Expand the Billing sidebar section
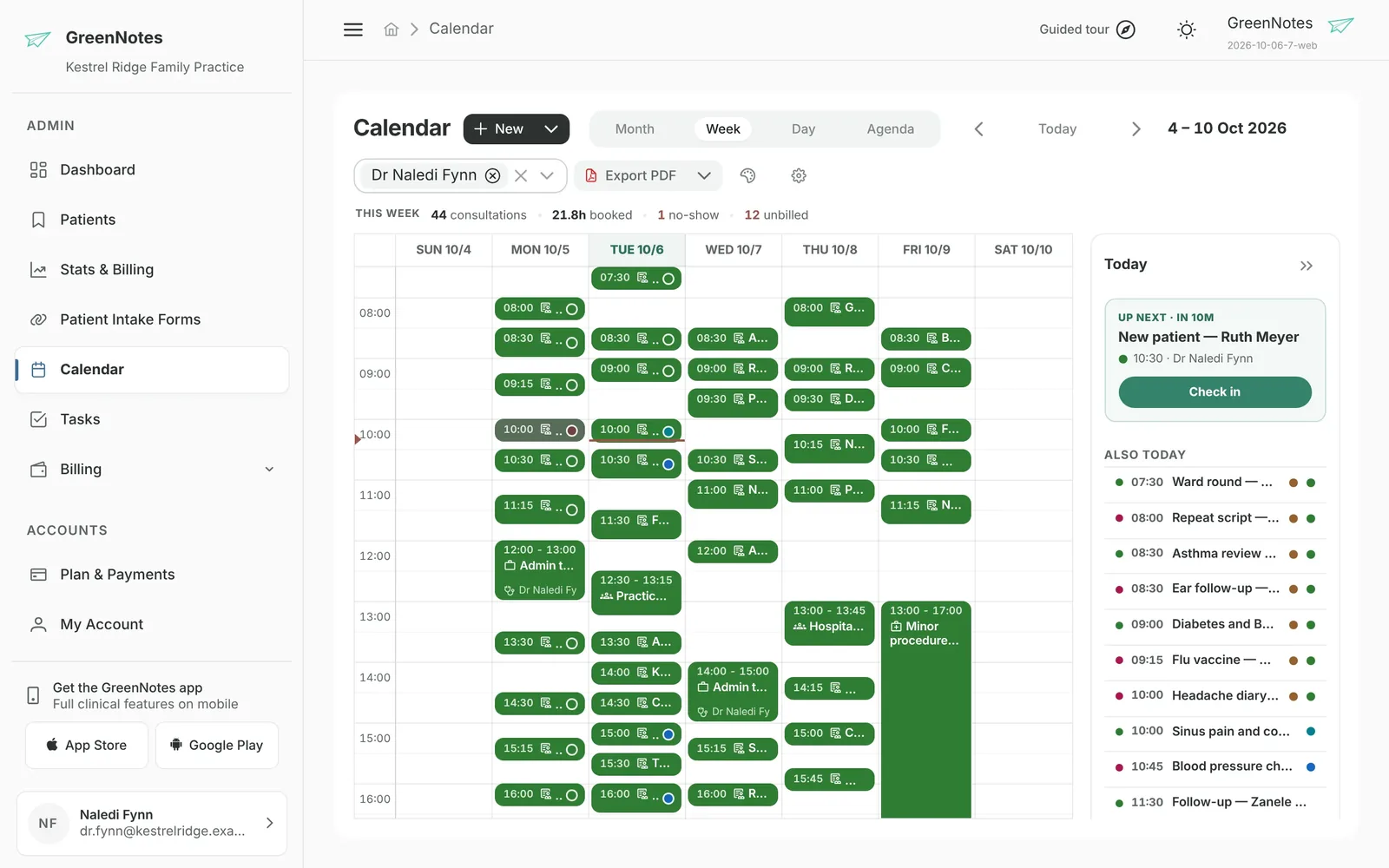This screenshot has height=868, width=1389. 152,470
